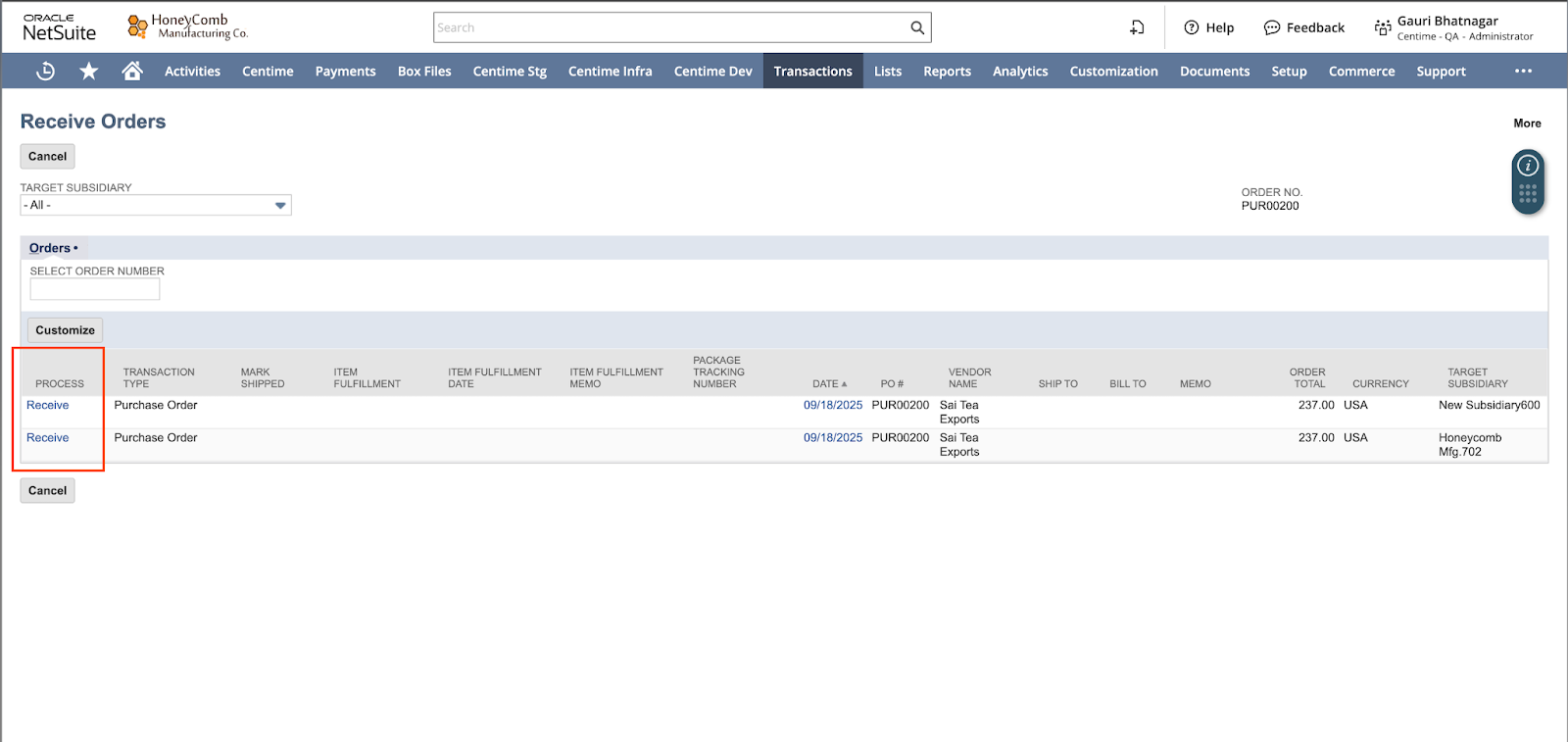Click the Select Order Number field
The image size is (1568, 742).
95,289
